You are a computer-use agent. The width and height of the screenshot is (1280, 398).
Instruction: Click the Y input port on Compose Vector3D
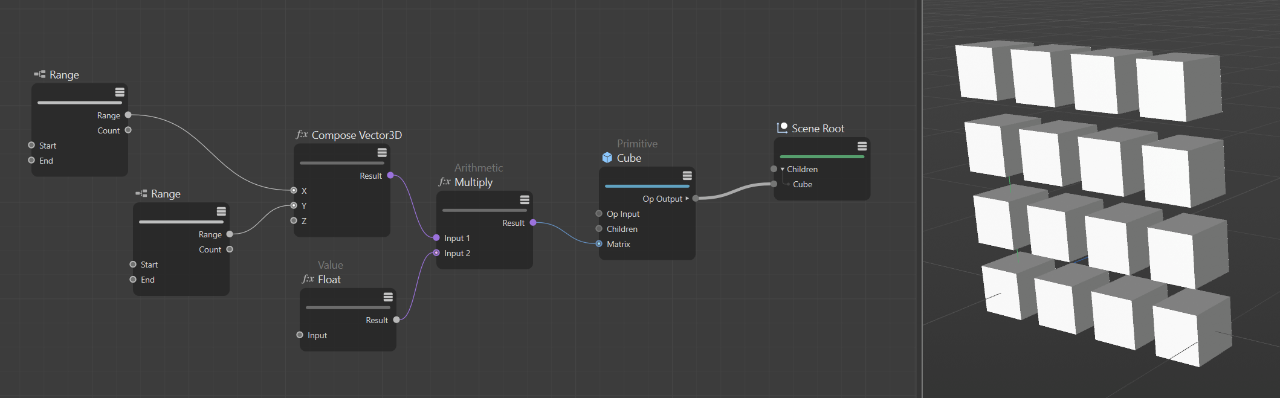tap(293, 205)
